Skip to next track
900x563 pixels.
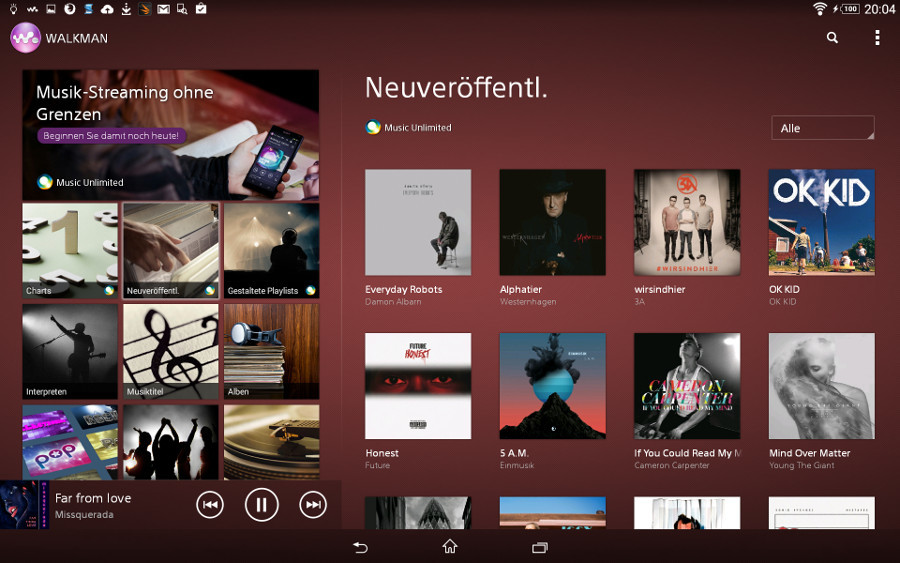click(x=313, y=505)
